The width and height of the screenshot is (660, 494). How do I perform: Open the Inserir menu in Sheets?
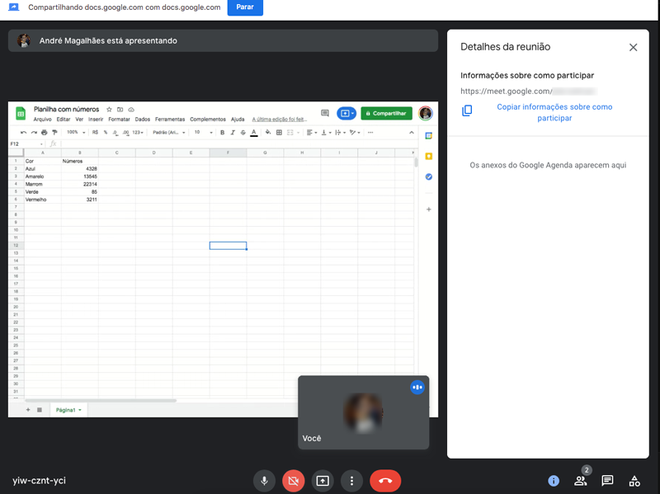point(96,120)
